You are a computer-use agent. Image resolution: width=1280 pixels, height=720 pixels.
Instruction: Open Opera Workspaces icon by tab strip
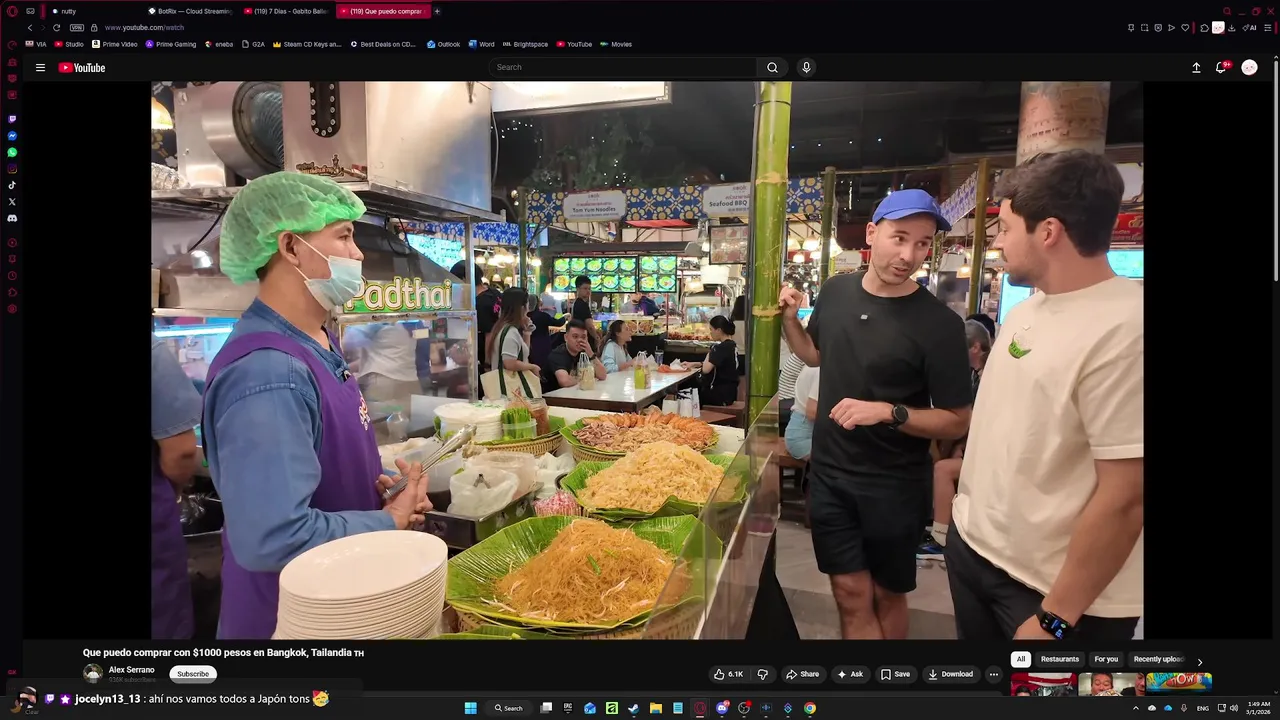pyautogui.click(x=30, y=11)
